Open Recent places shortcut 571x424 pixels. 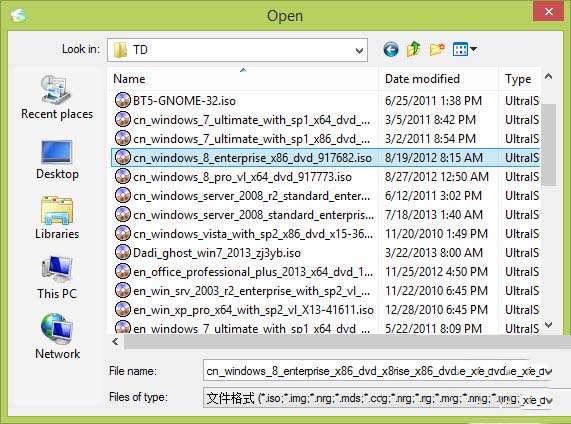(57, 97)
